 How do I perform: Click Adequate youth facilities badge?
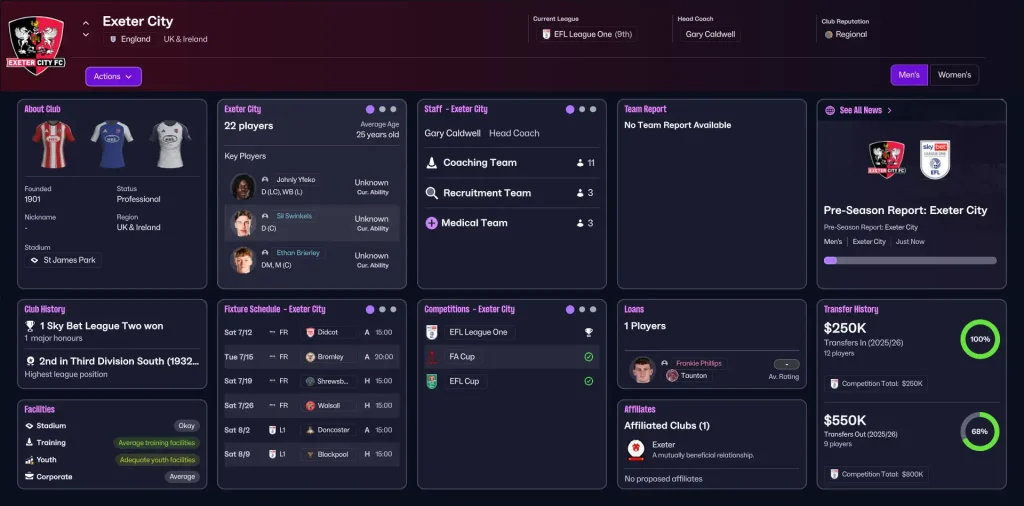tap(157, 460)
